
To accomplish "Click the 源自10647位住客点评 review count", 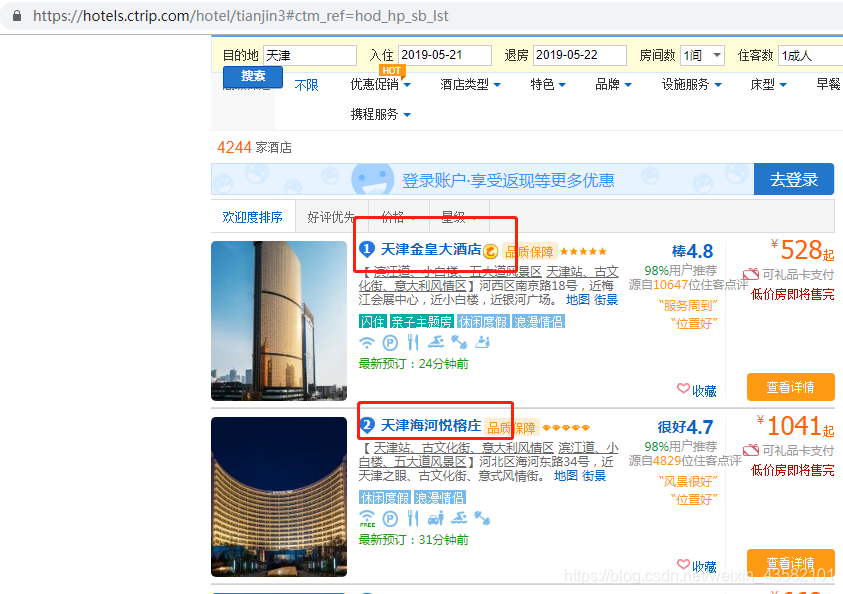I will pyautogui.click(x=689, y=285).
